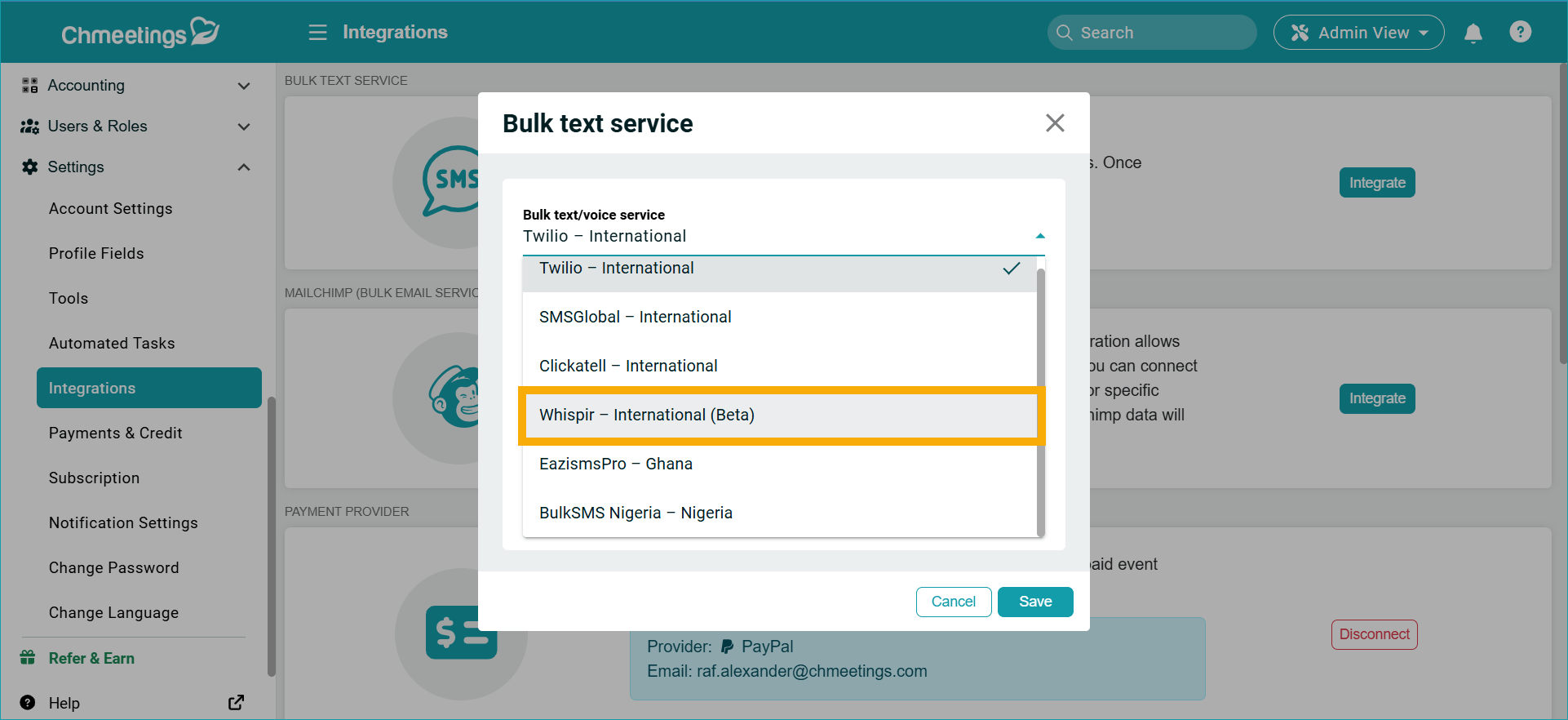Screen dimensions: 1568x720
Task: Open Change Password
Action: pyautogui.click(x=113, y=567)
